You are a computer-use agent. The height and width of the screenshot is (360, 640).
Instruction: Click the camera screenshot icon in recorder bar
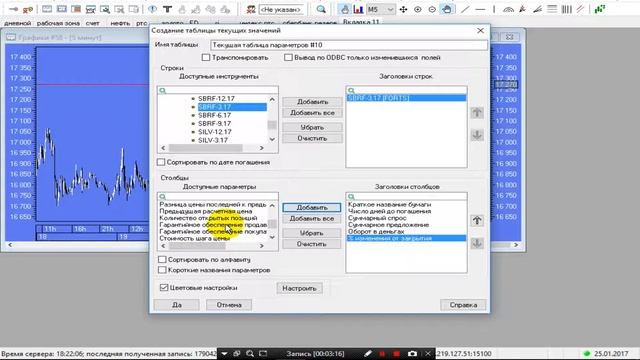point(412,353)
